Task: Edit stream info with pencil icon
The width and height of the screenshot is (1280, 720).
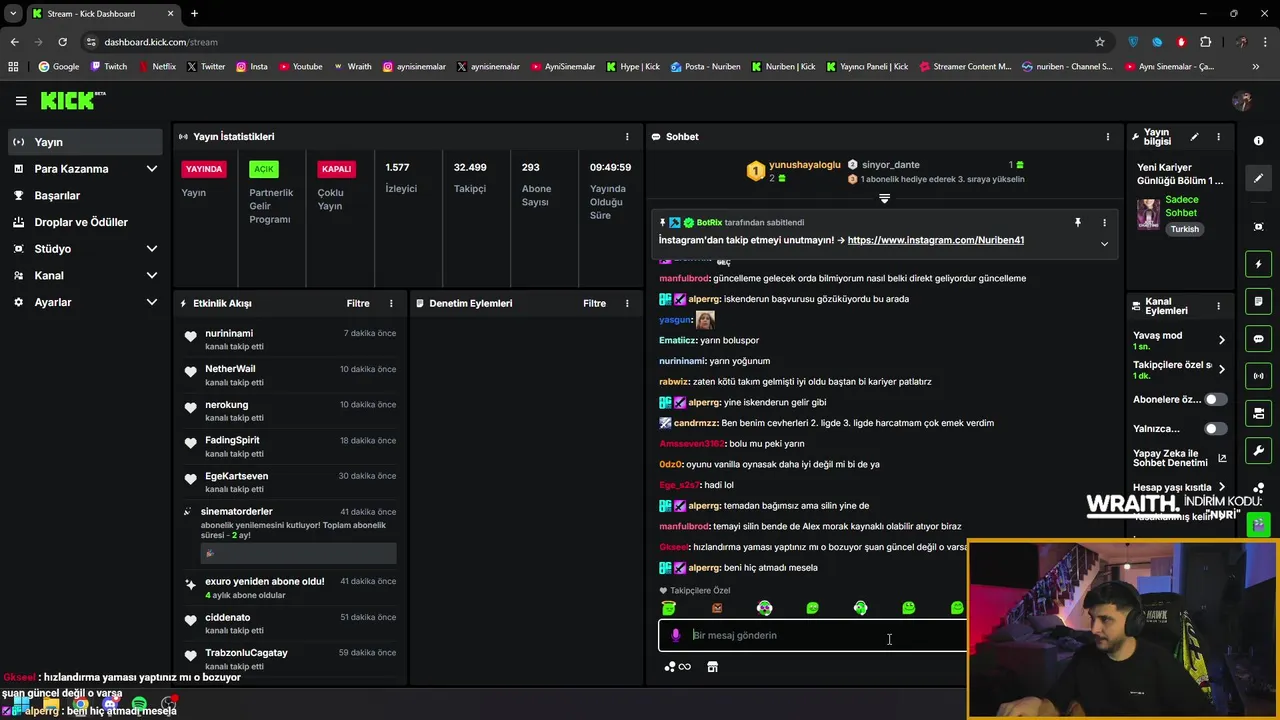Action: [x=1194, y=137]
